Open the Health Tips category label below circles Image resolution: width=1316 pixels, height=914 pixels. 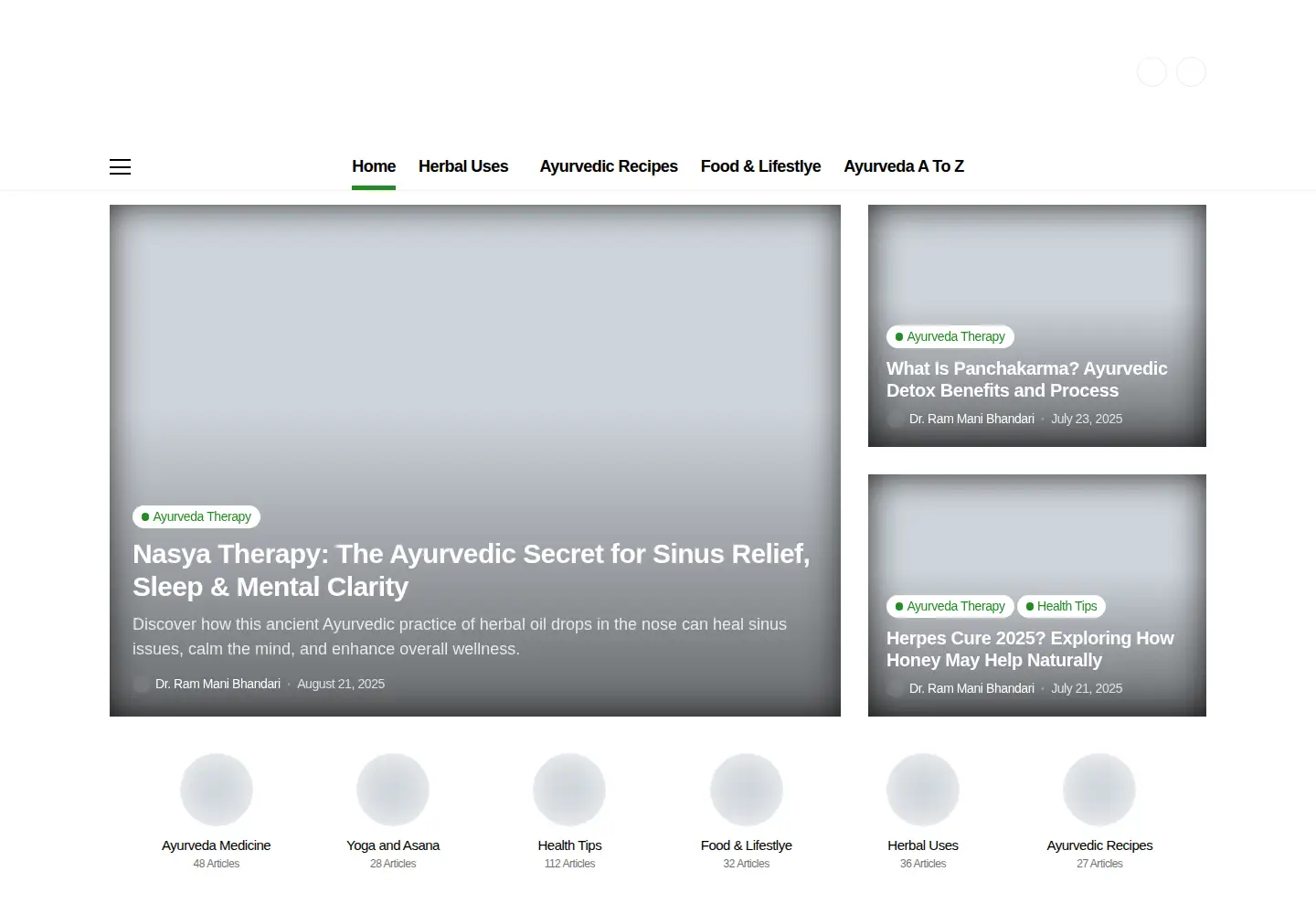(569, 845)
